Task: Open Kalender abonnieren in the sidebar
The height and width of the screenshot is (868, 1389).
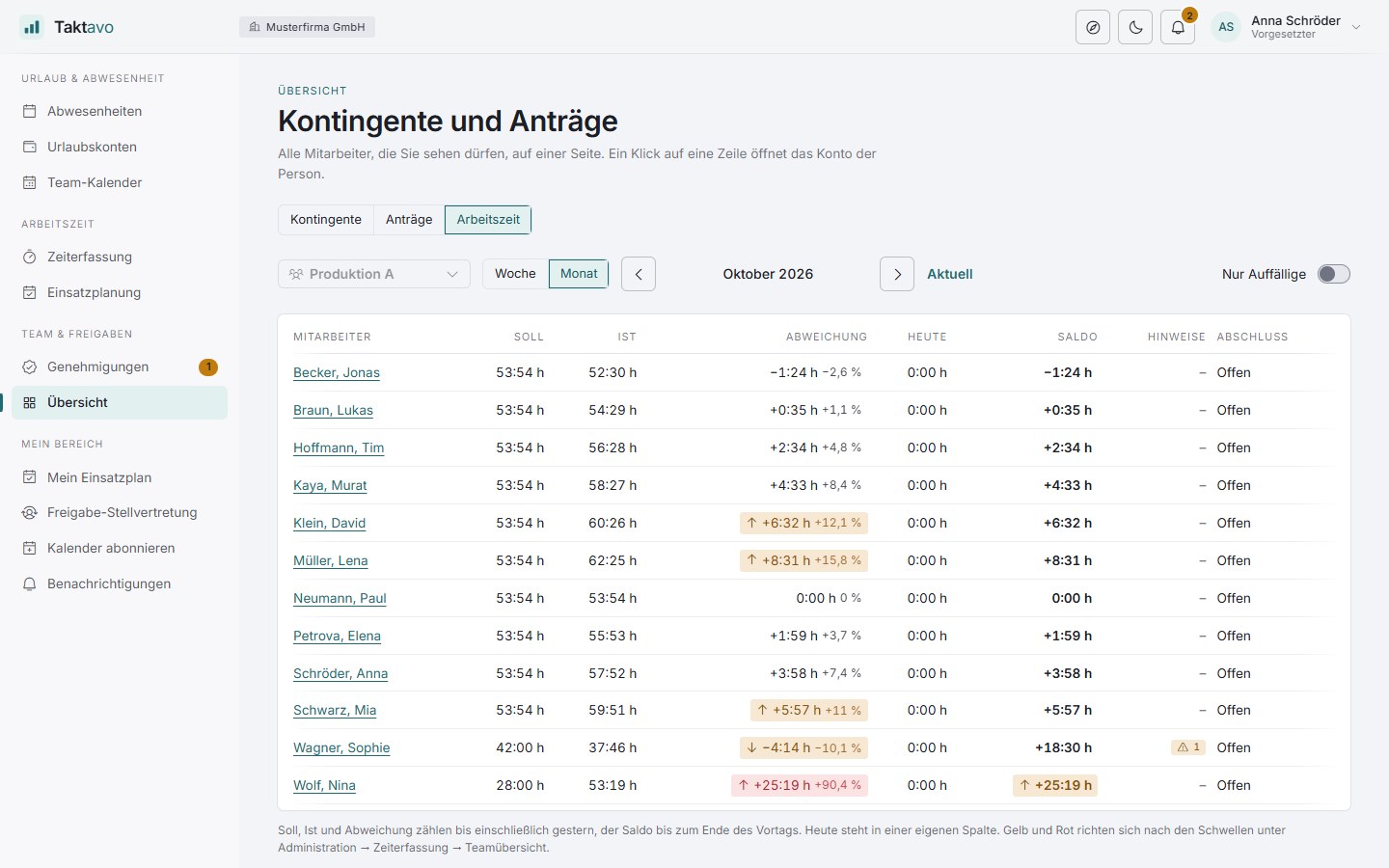Action: tap(120, 548)
